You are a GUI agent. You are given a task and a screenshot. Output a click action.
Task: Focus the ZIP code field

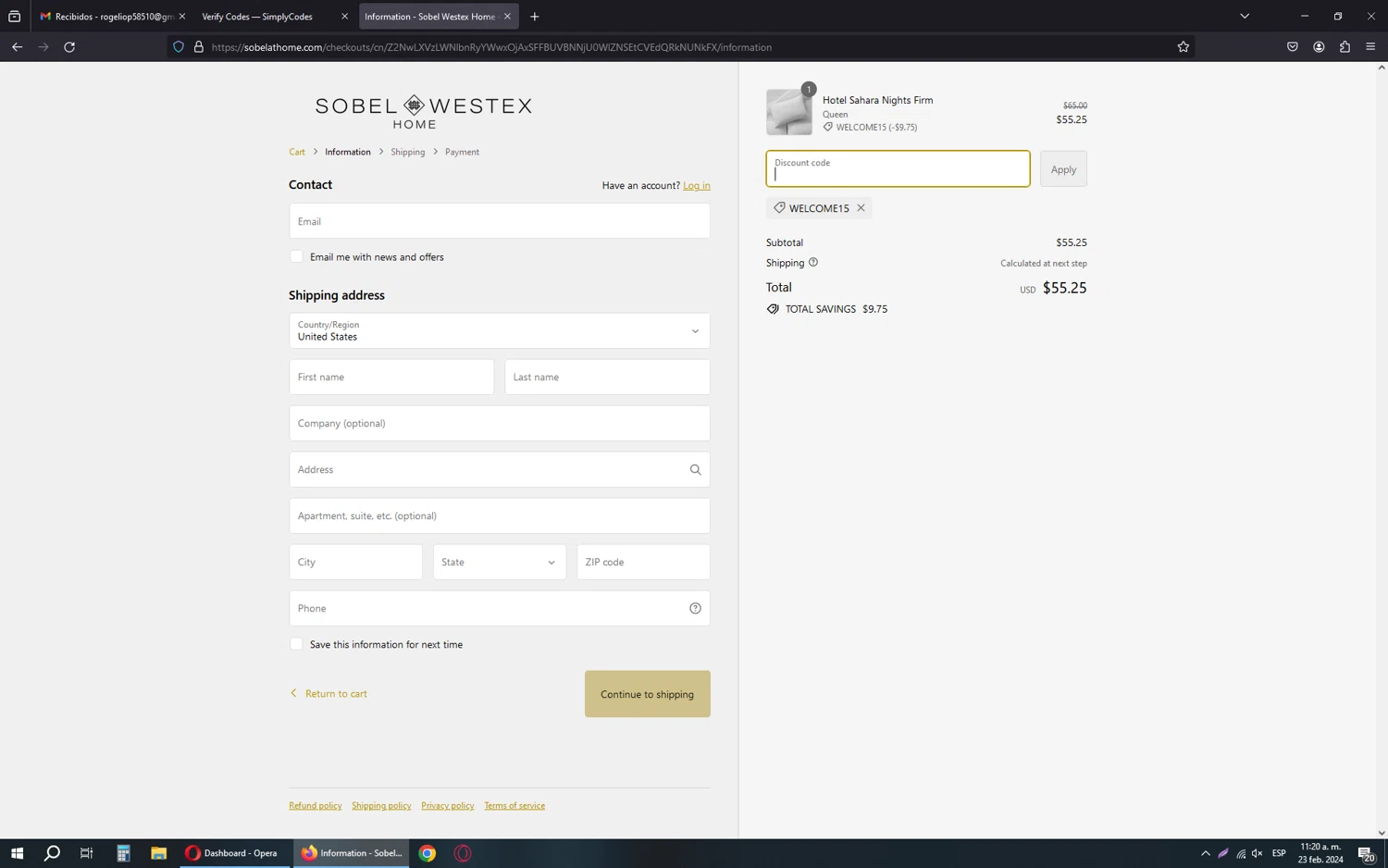click(x=643, y=563)
